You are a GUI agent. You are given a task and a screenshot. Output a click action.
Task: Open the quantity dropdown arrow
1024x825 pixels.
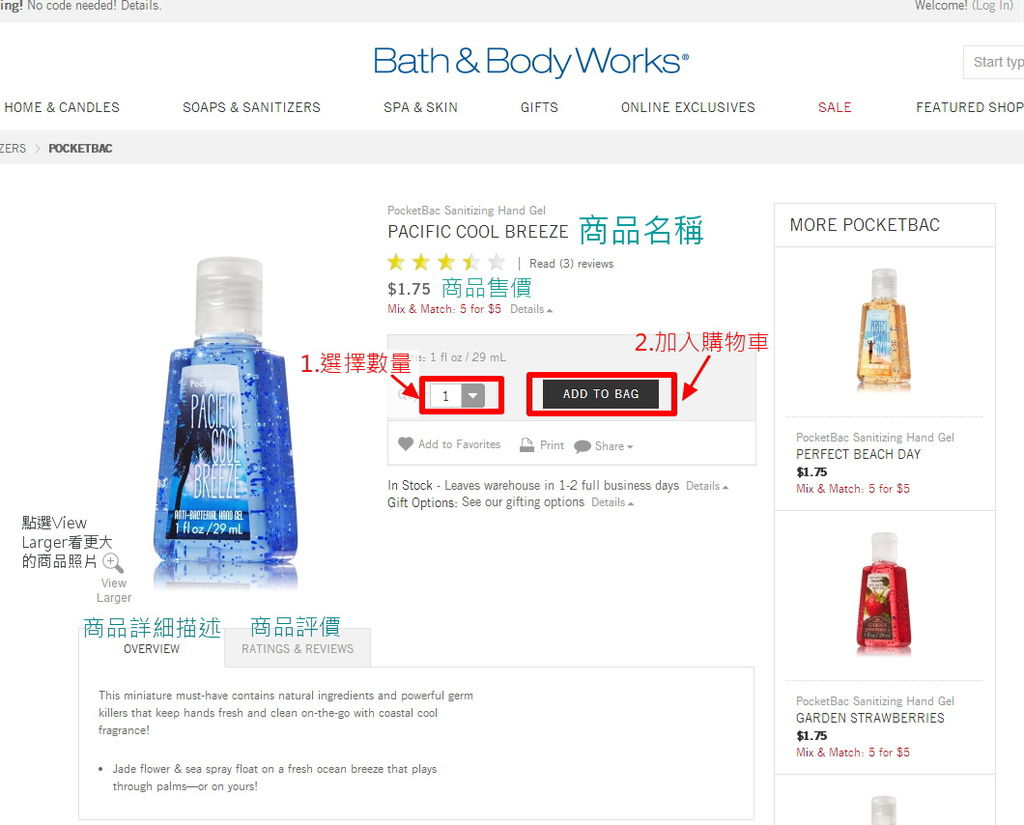473,395
